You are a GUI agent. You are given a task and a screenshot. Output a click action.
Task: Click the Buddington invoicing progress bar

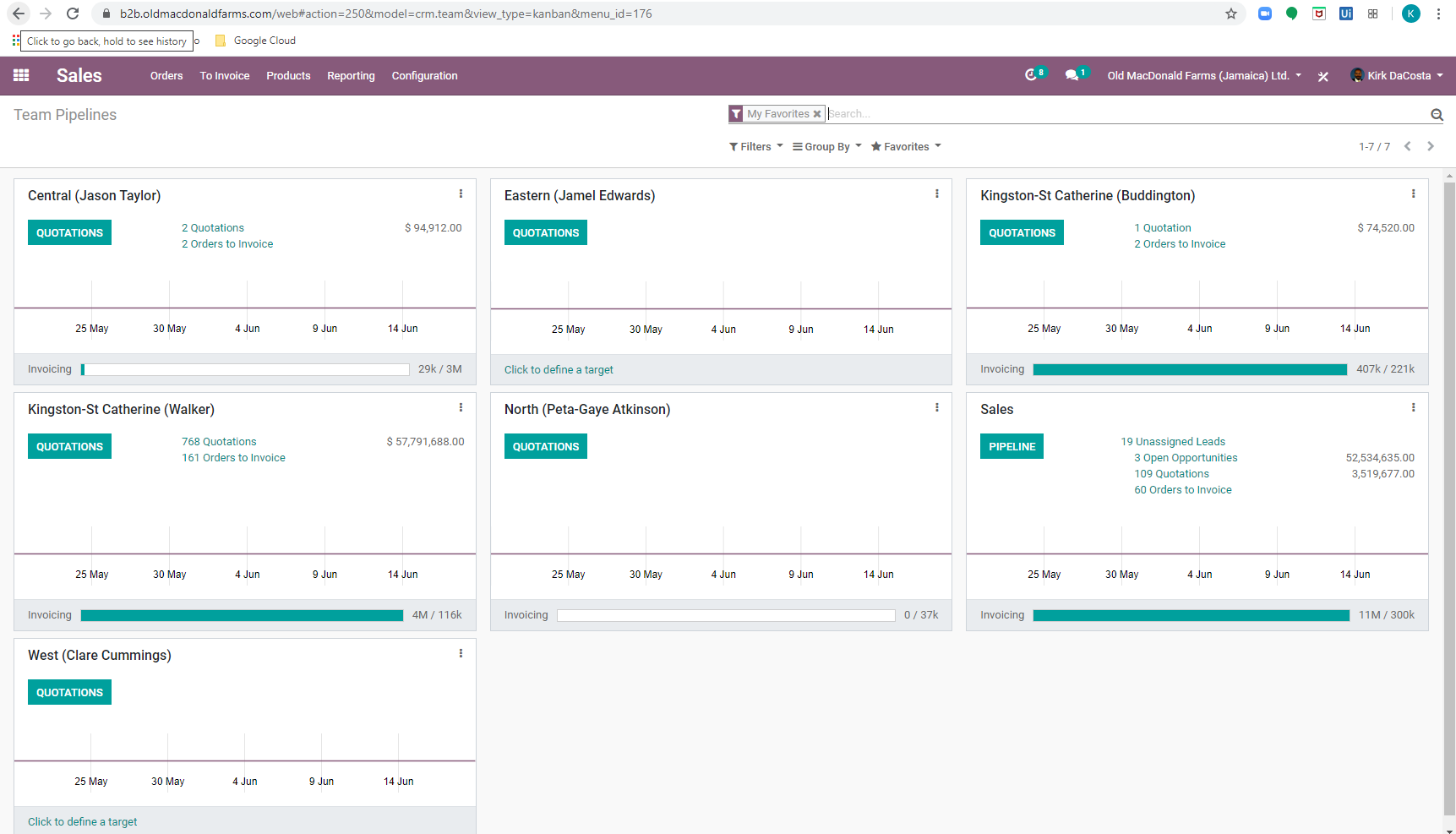click(x=1189, y=370)
